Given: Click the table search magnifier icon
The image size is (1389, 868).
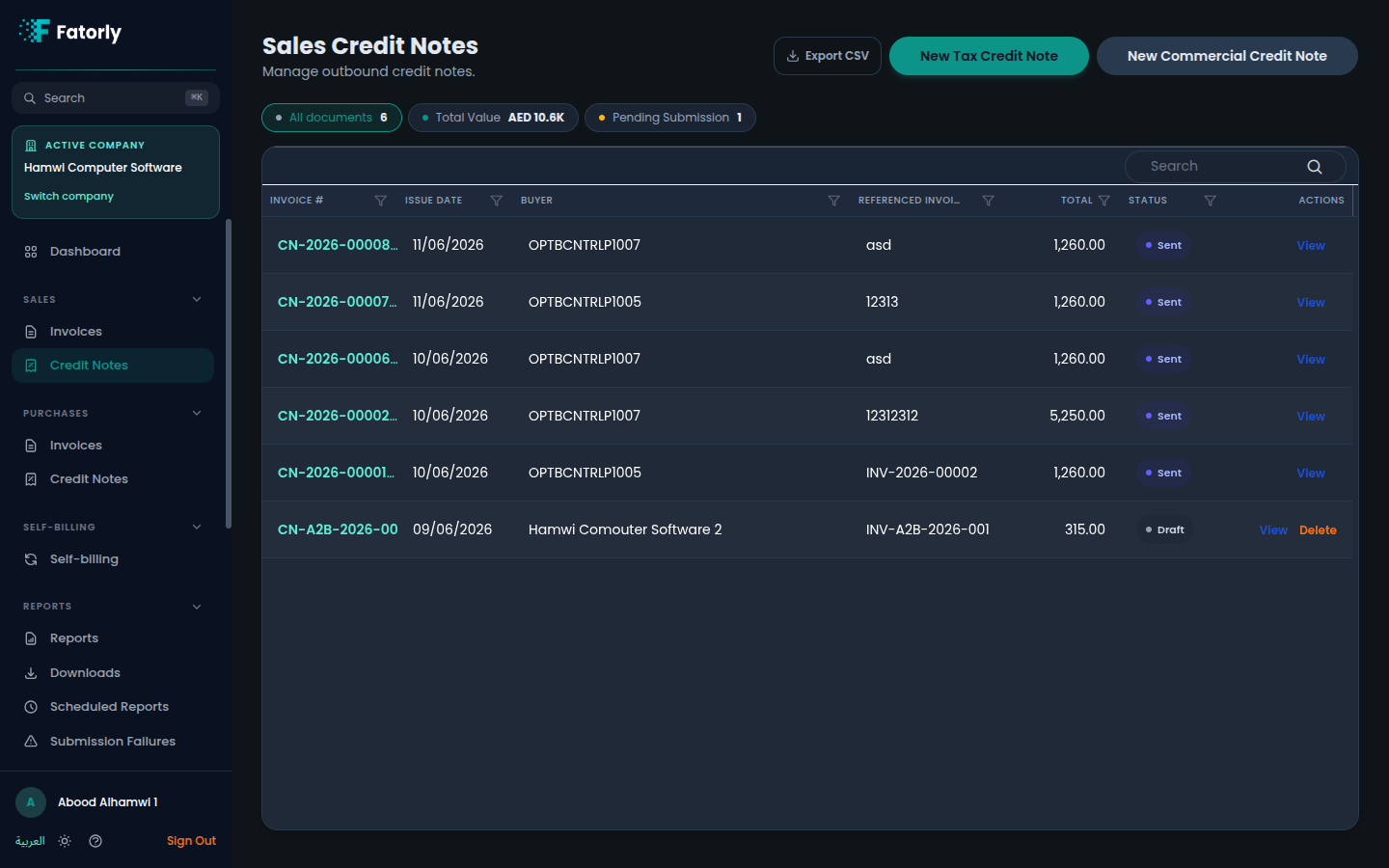Looking at the screenshot, I should tap(1315, 167).
